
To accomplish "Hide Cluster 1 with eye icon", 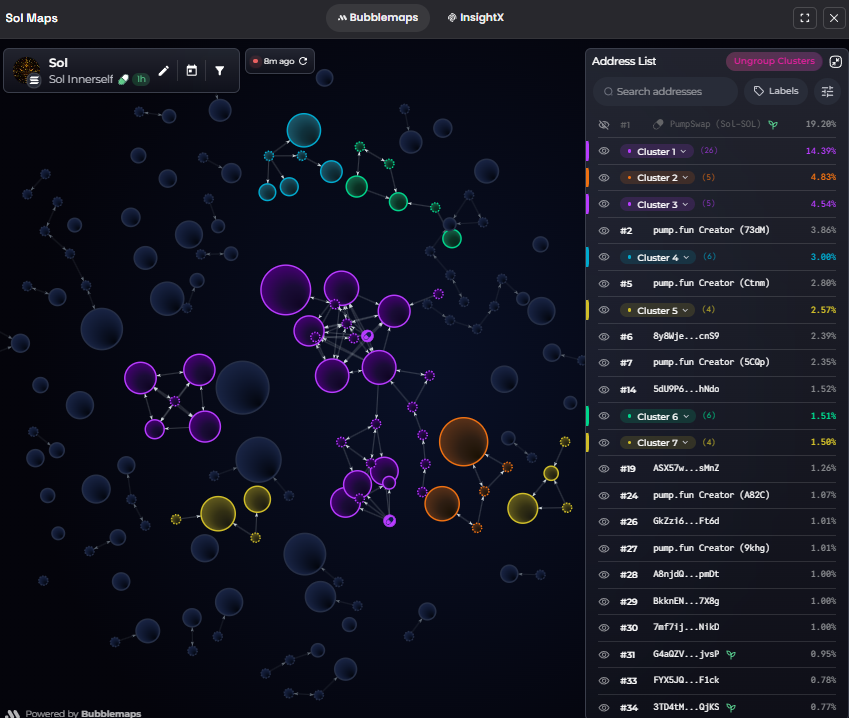I will pos(604,151).
